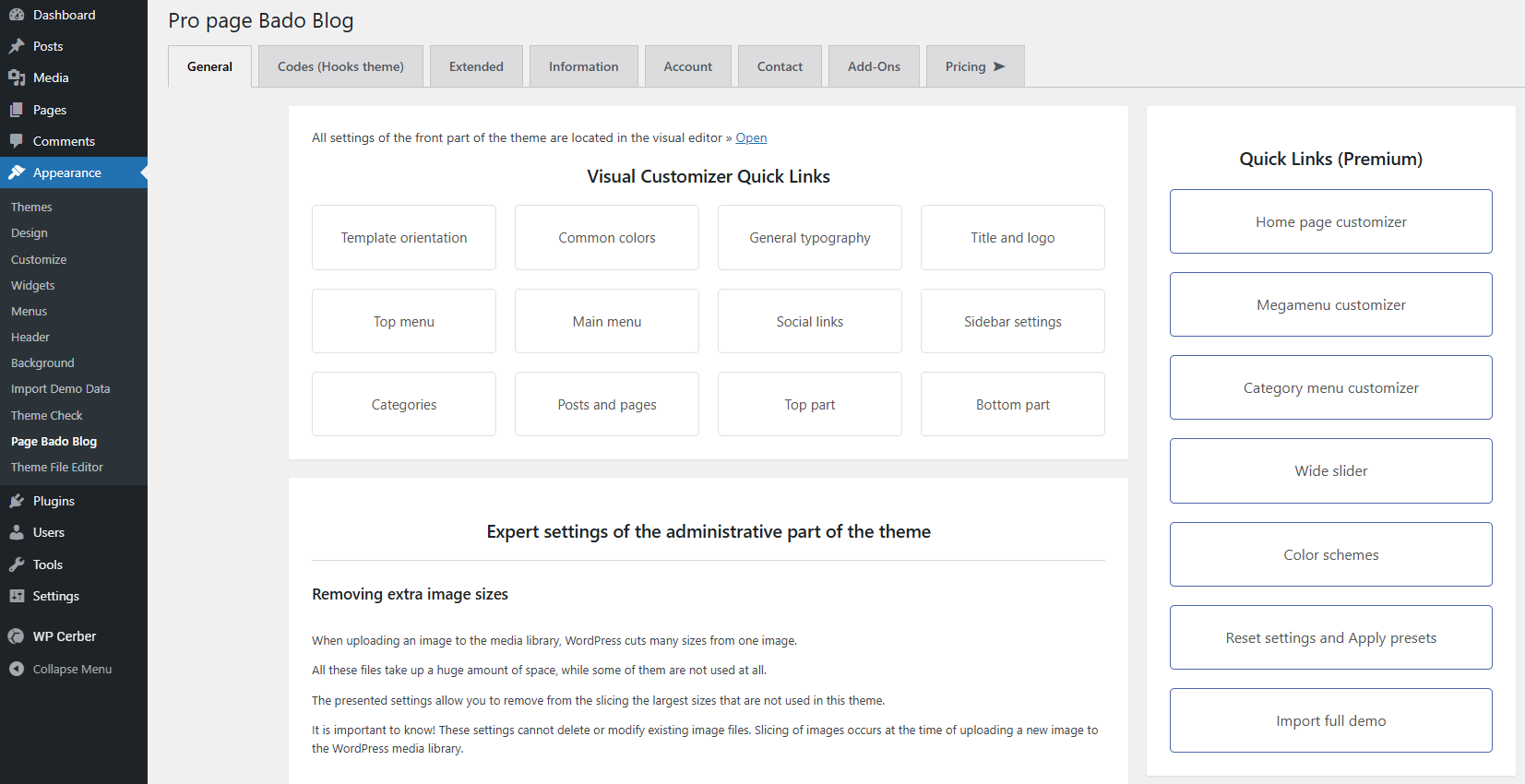Open Category menu customizer

(1331, 387)
